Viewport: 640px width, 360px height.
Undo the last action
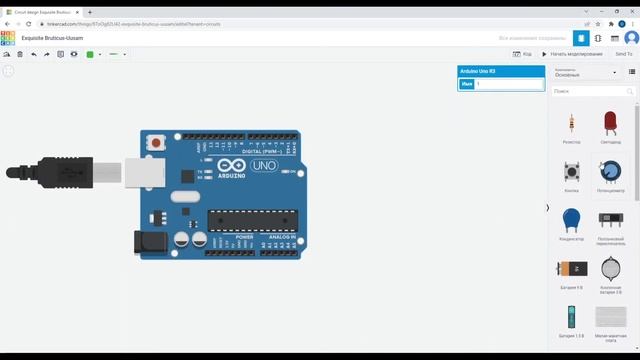(x=33, y=54)
